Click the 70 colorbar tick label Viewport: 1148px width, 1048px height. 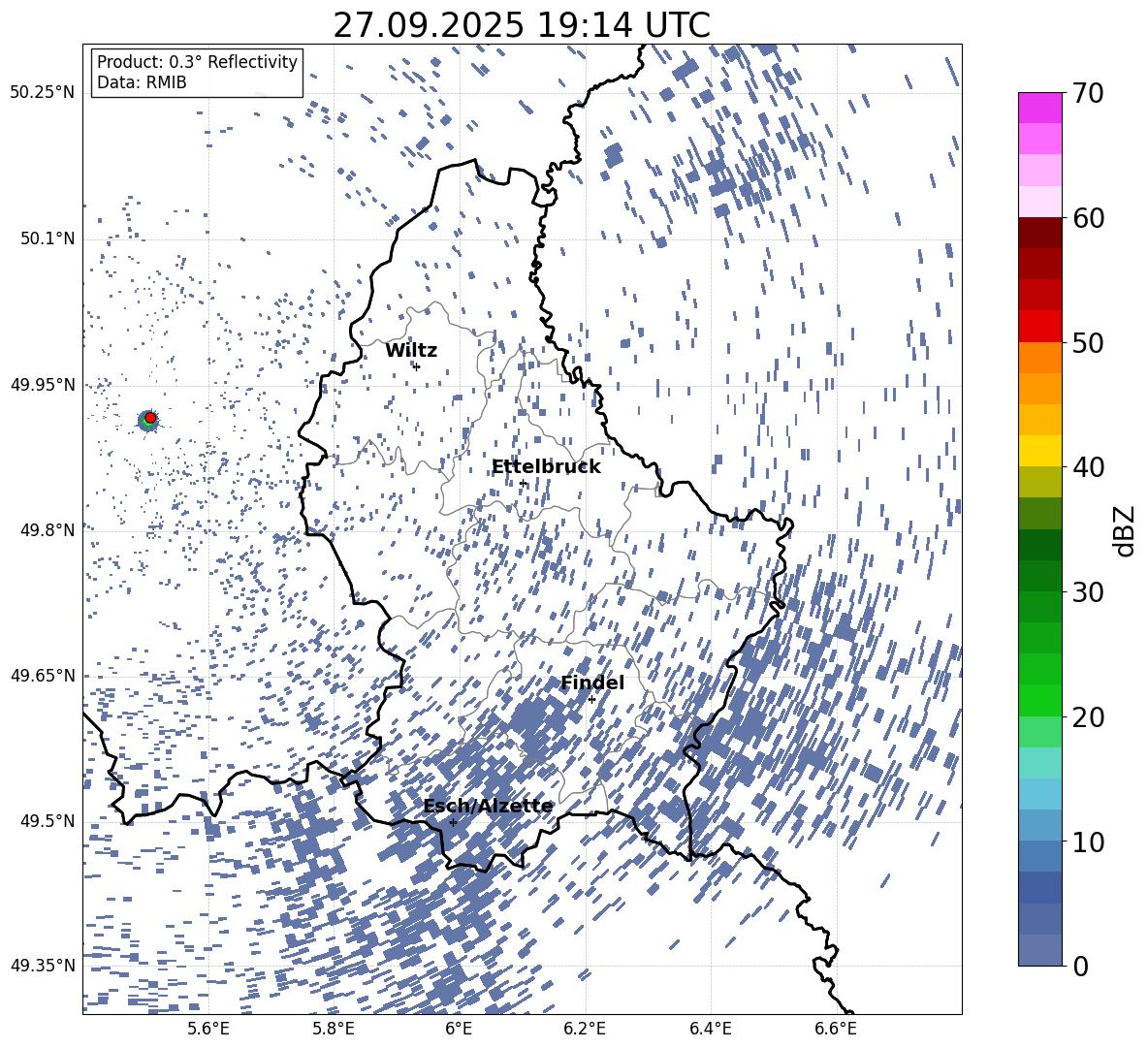tap(1088, 93)
